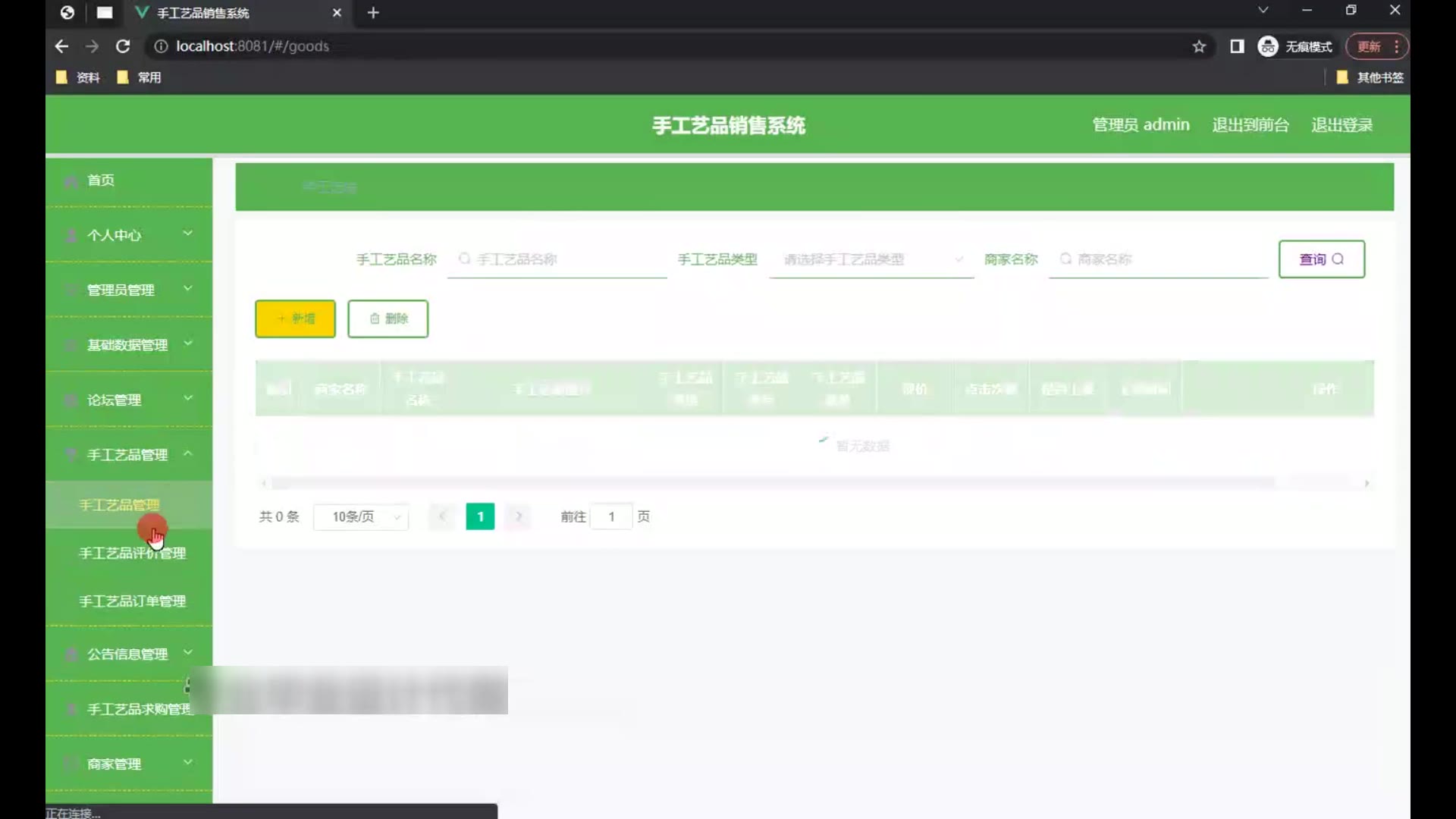Reload the page with browser refresh icon
Viewport: 1456px width, 819px height.
[123, 46]
